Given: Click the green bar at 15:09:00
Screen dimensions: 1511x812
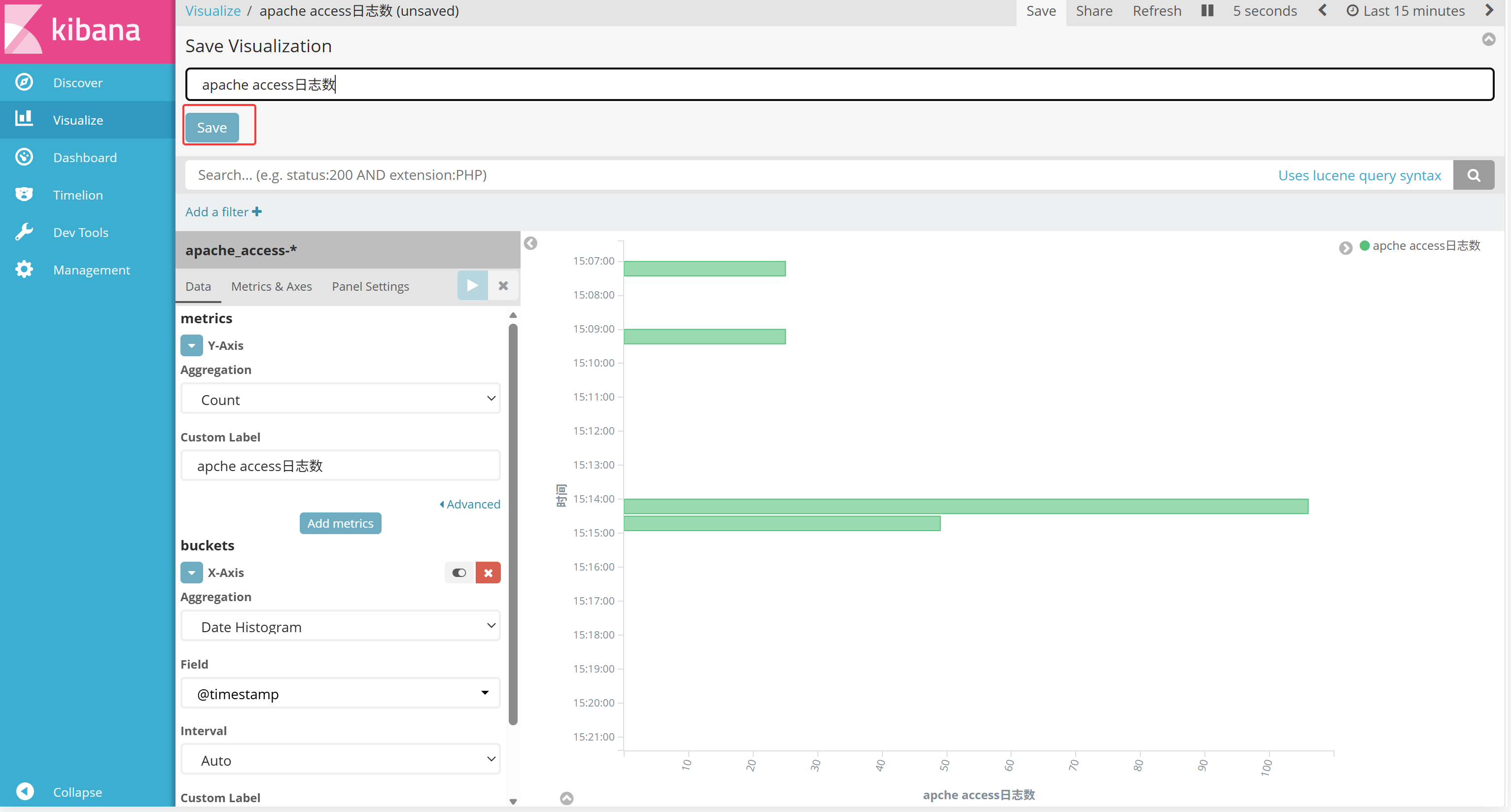Looking at the screenshot, I should (x=704, y=337).
